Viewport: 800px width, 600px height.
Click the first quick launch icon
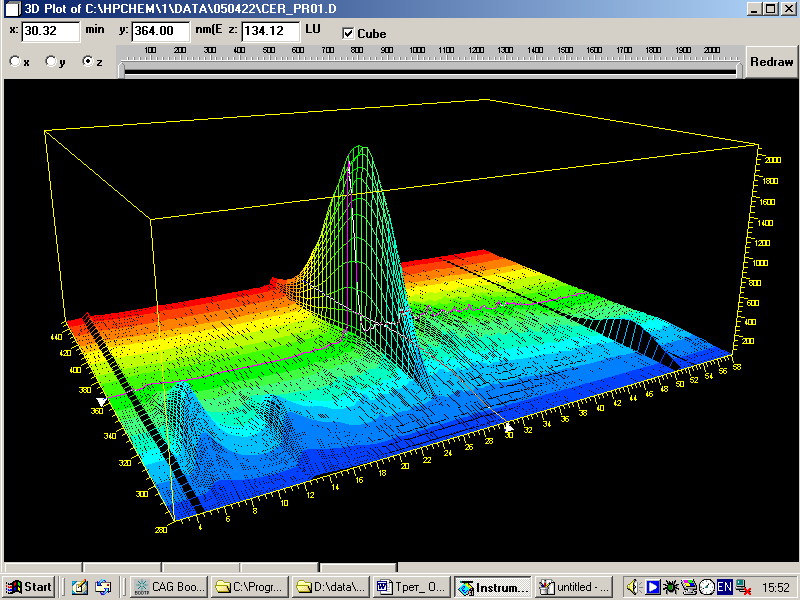tap(79, 587)
